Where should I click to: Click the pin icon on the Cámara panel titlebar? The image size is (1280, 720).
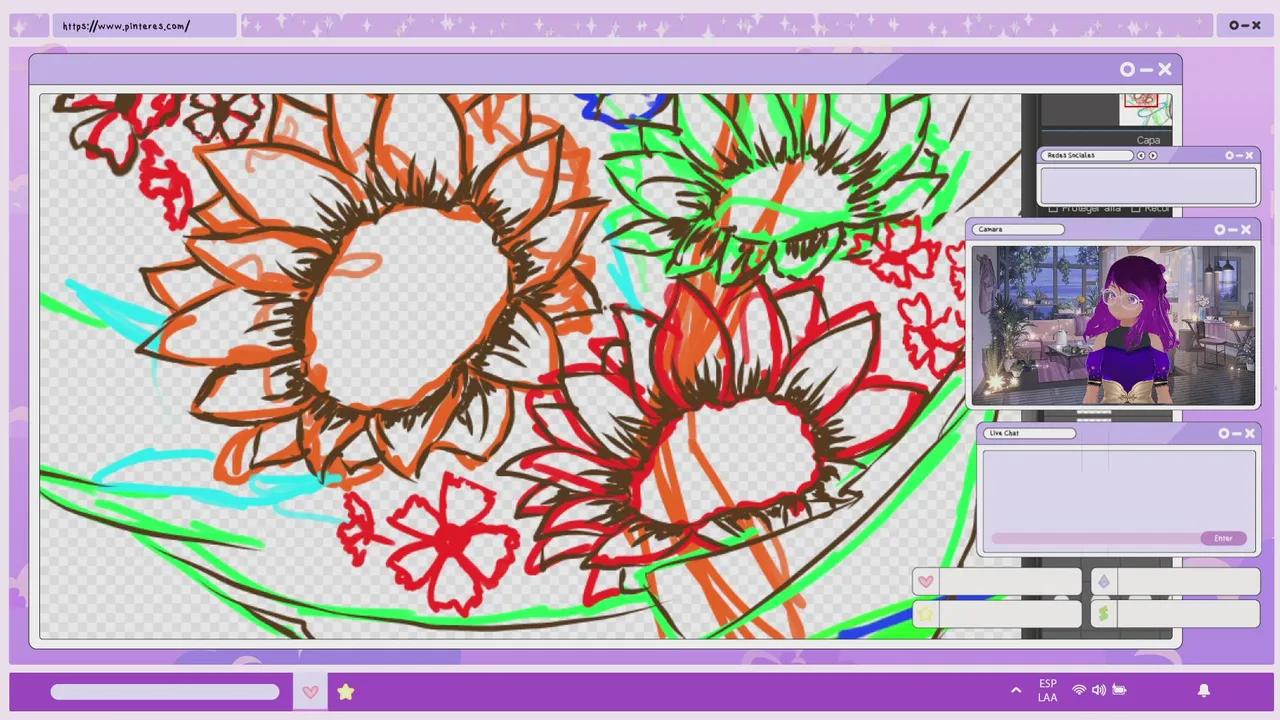click(1221, 229)
